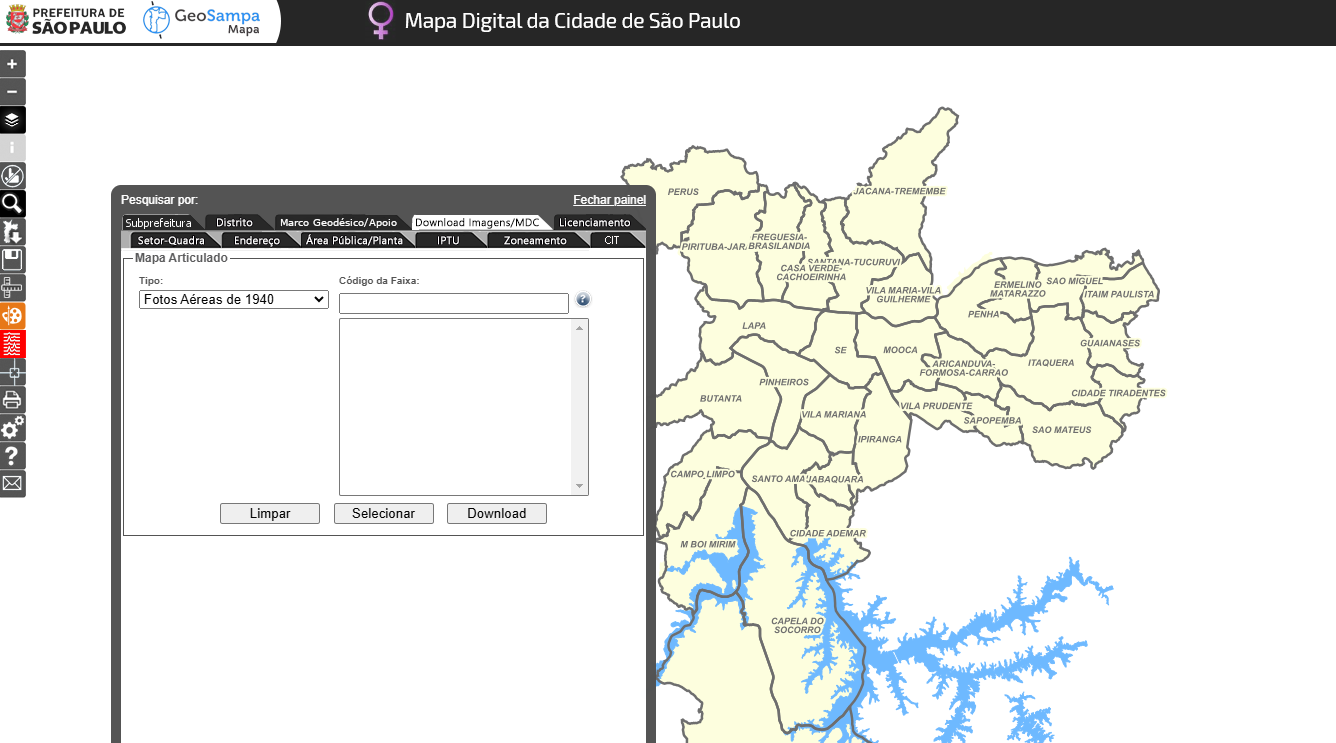Select the ruler measurement tool
Screen dimensions: 1336x743
pos(12,288)
